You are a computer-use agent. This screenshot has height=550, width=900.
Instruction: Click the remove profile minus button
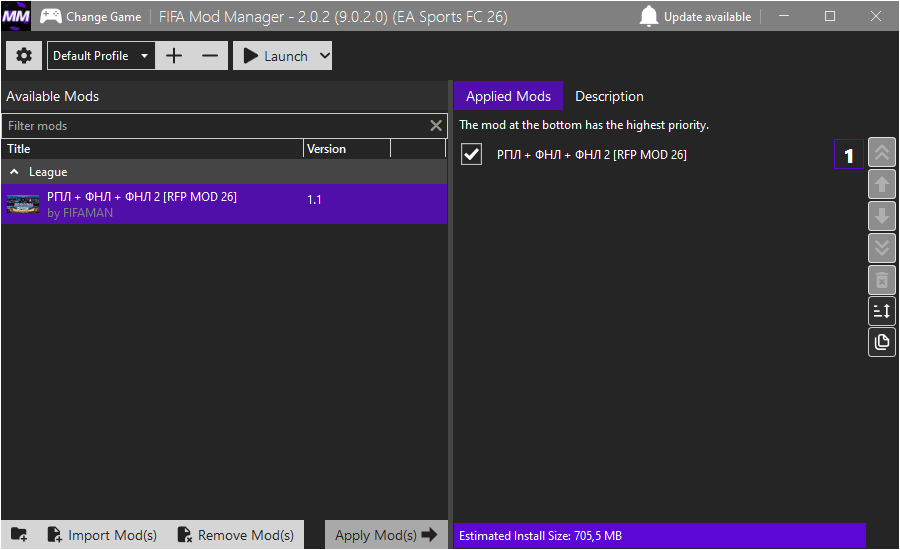(x=209, y=56)
